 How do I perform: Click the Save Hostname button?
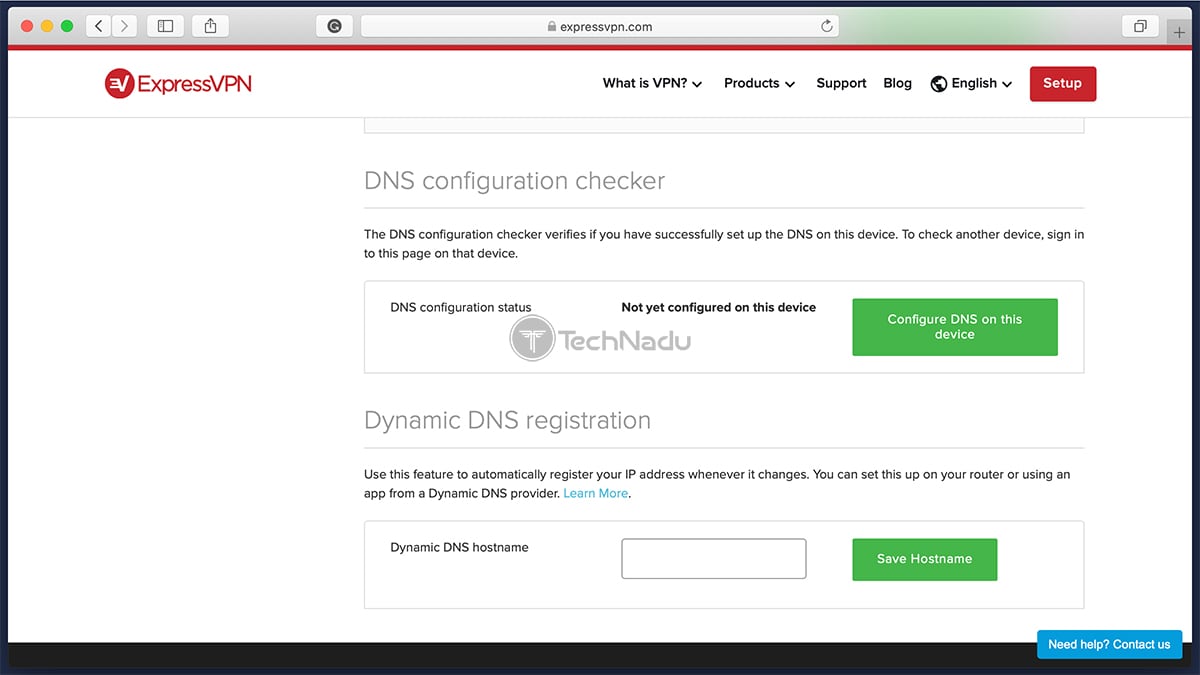[x=925, y=559]
